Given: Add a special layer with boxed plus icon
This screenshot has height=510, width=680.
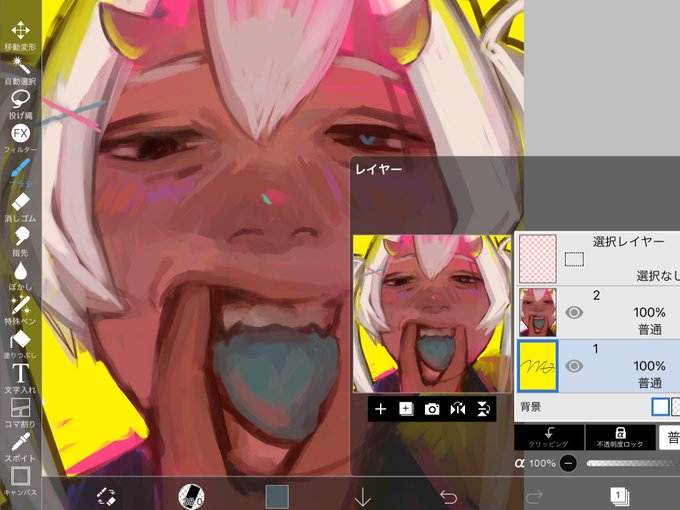Looking at the screenshot, I should 406,409.
